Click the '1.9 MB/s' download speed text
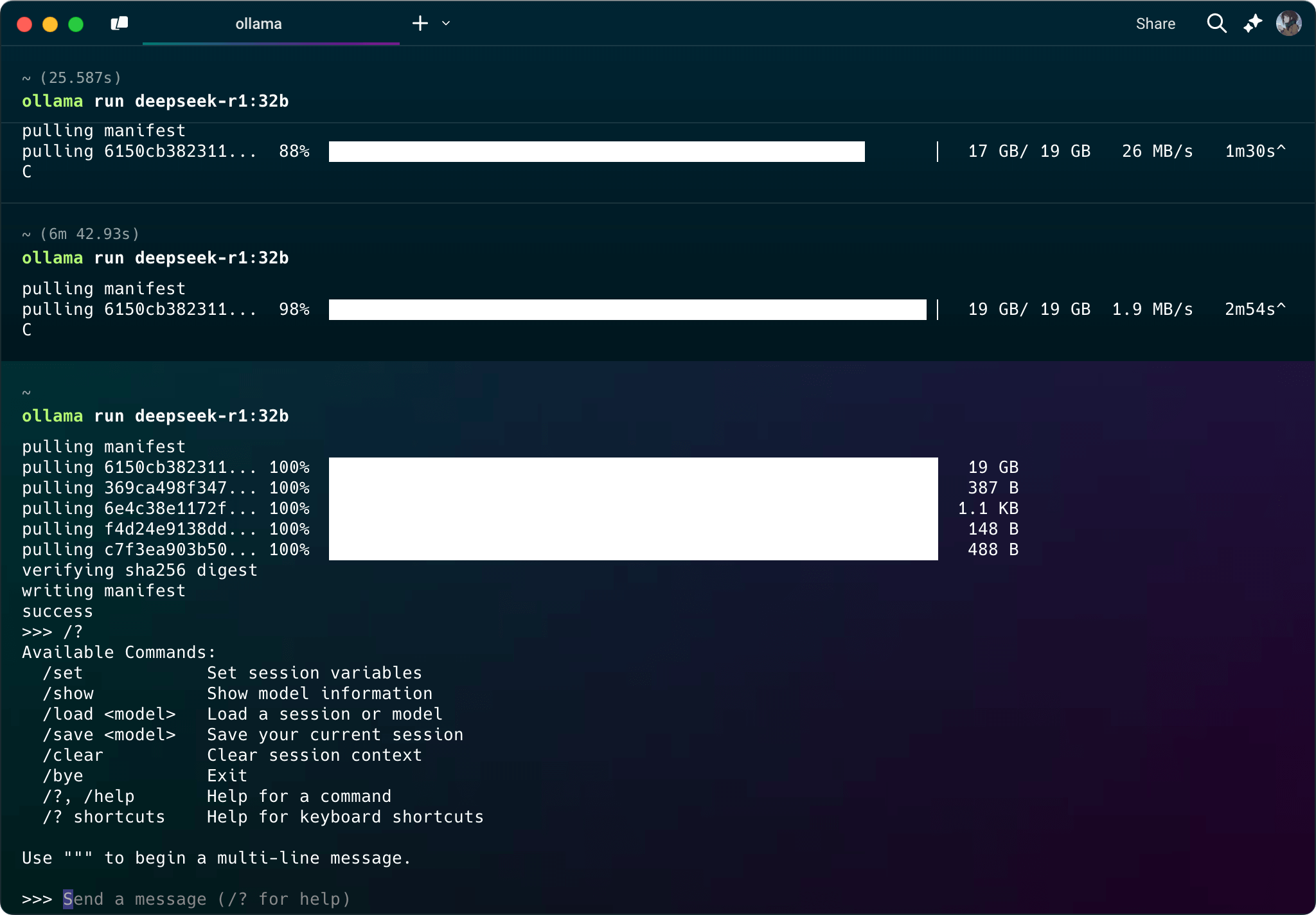The image size is (1316, 915). 1152,309
